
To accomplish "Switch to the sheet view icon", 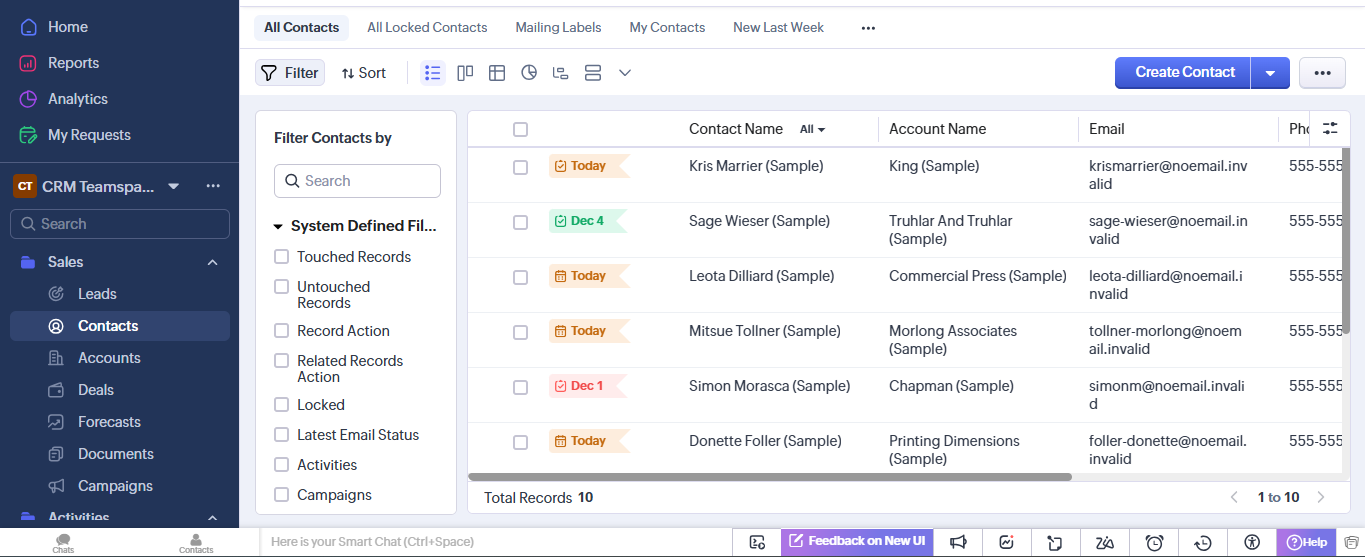I will [497, 73].
